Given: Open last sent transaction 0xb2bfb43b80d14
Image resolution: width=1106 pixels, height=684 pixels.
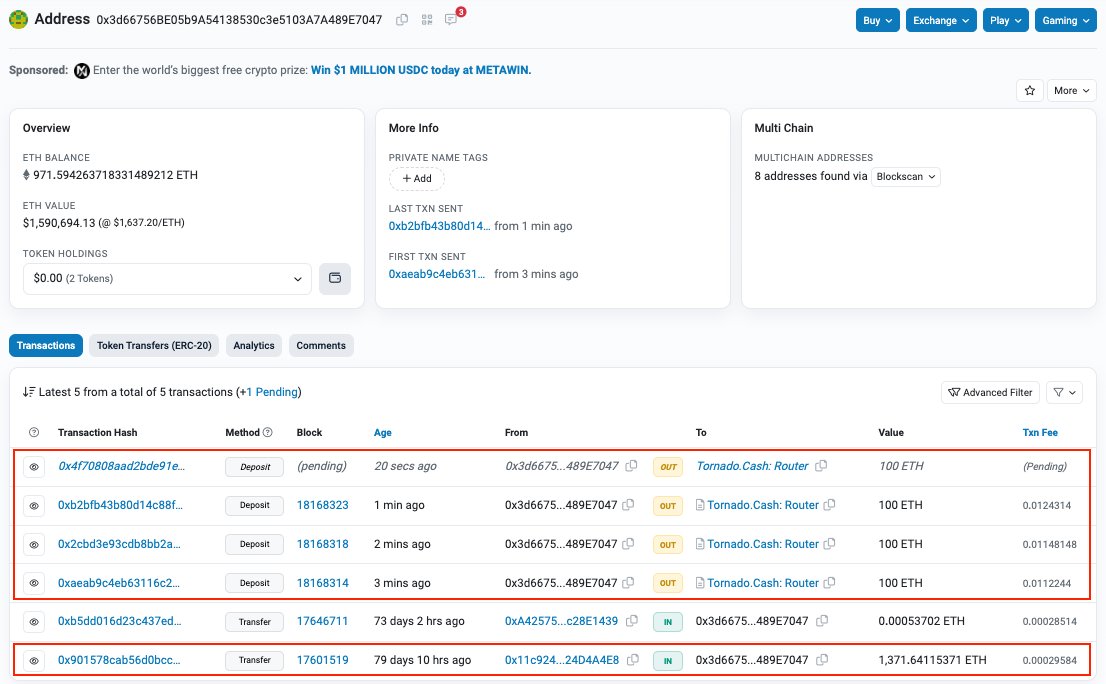Looking at the screenshot, I should coord(439,226).
